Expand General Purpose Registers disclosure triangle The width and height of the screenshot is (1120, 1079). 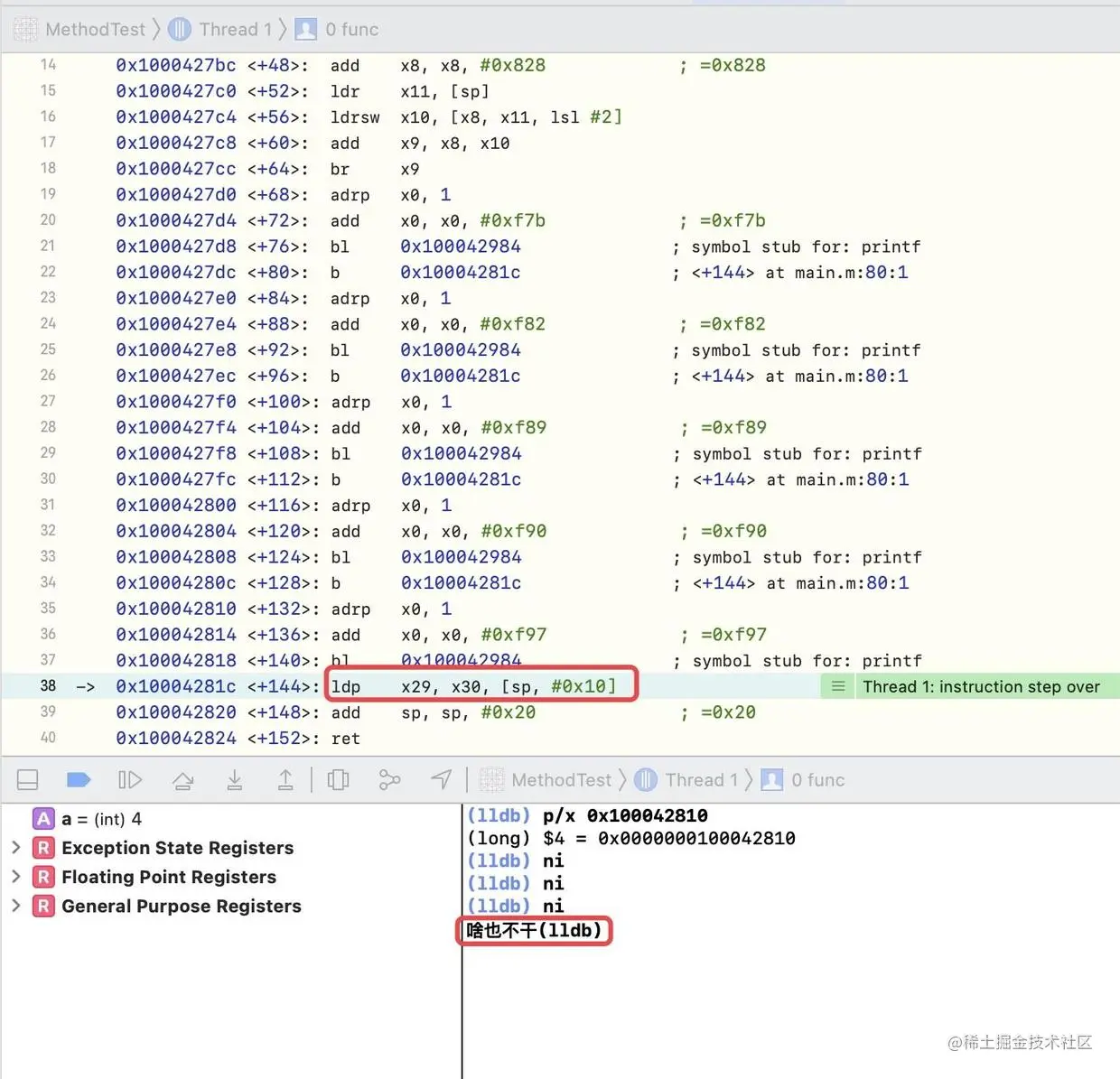click(x=15, y=906)
